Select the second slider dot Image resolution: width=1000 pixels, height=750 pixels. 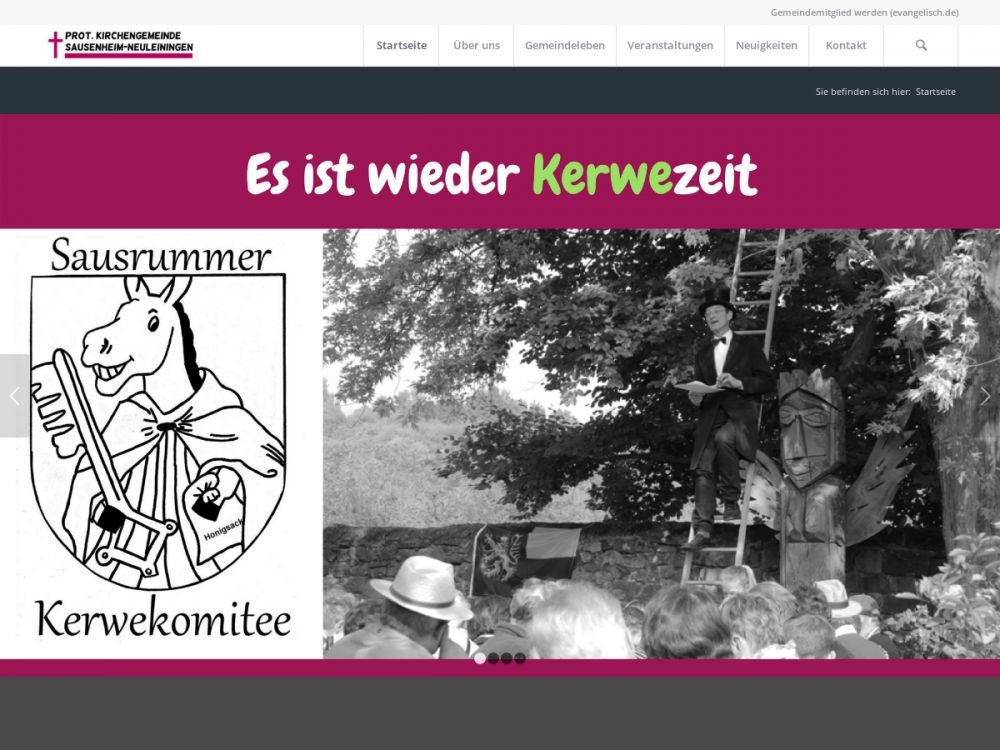pyautogui.click(x=493, y=658)
